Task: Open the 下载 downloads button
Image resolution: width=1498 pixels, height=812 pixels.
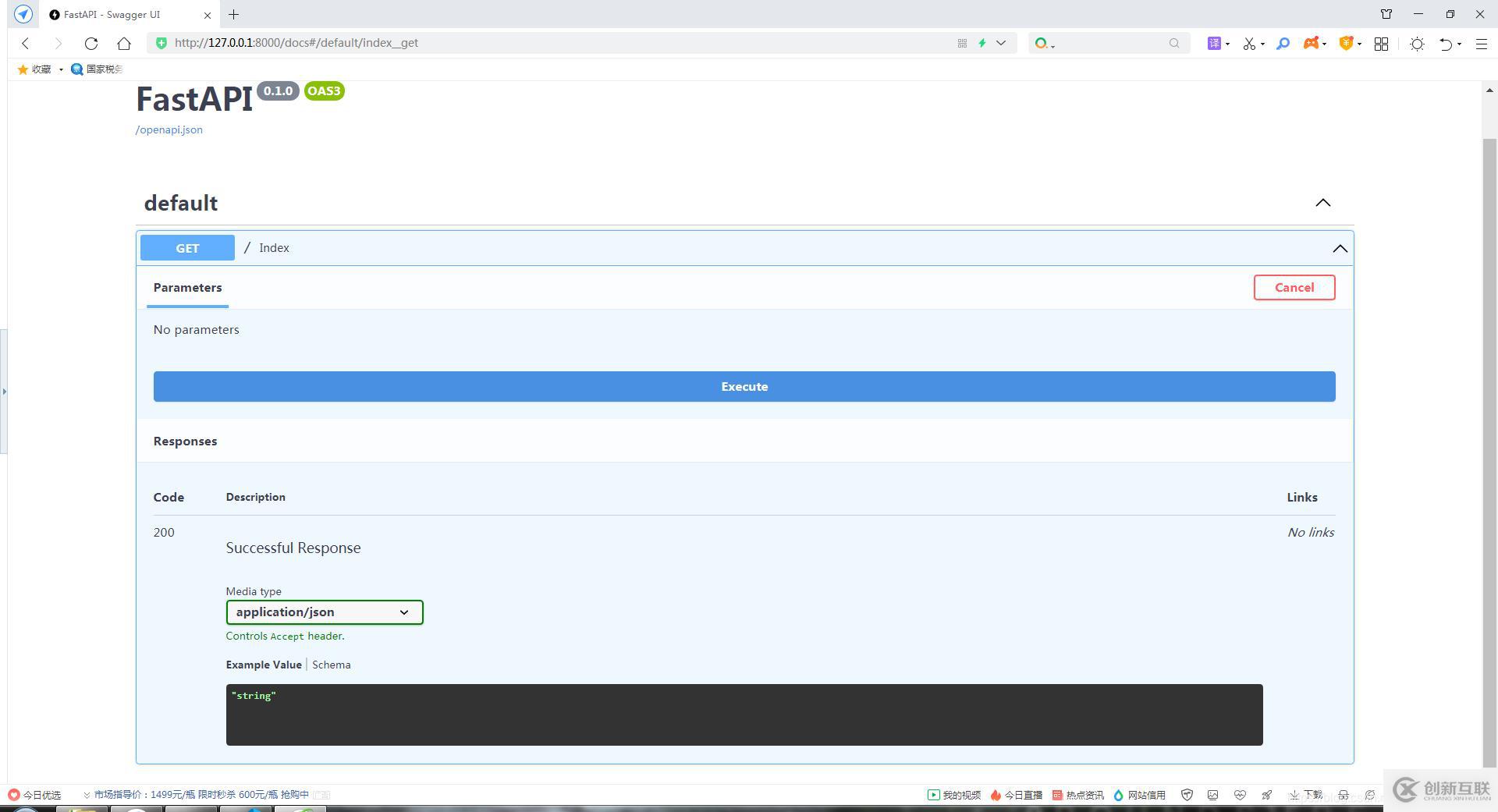Action: (x=1306, y=795)
